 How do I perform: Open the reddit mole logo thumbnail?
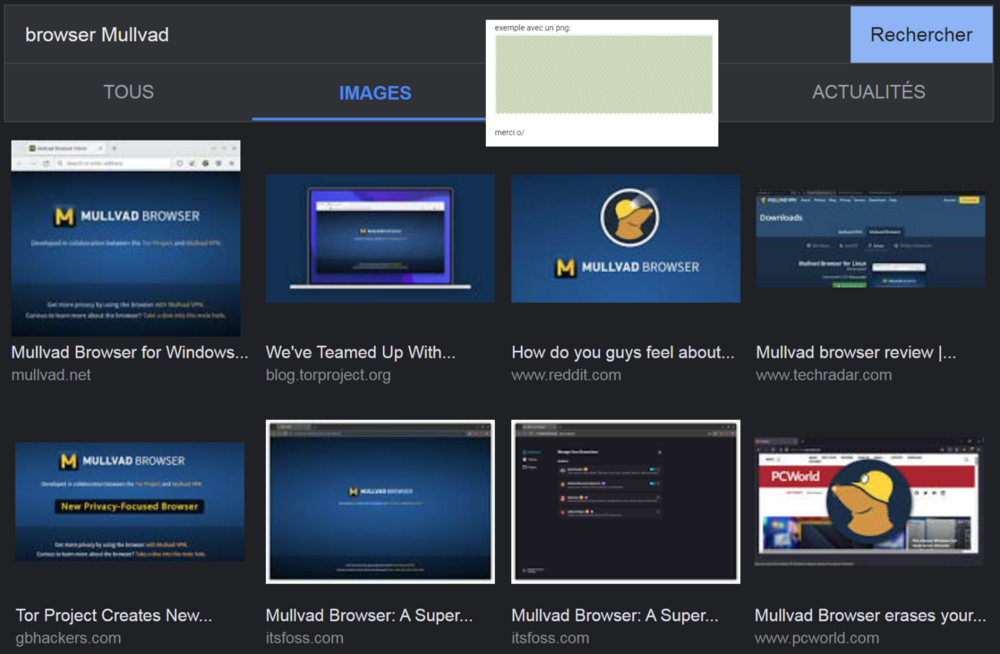point(626,239)
